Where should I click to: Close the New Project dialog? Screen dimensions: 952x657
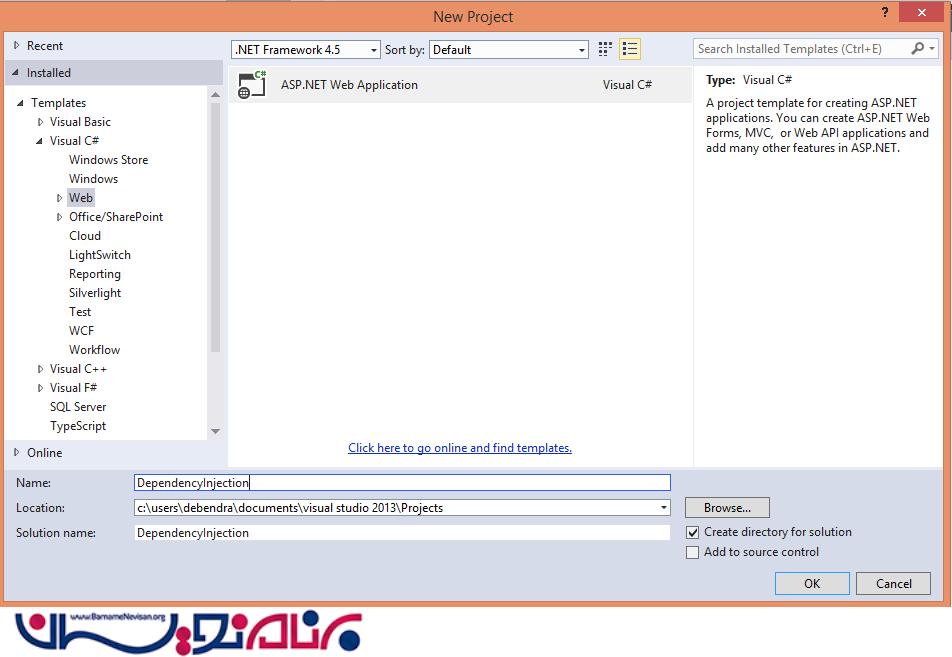click(921, 13)
